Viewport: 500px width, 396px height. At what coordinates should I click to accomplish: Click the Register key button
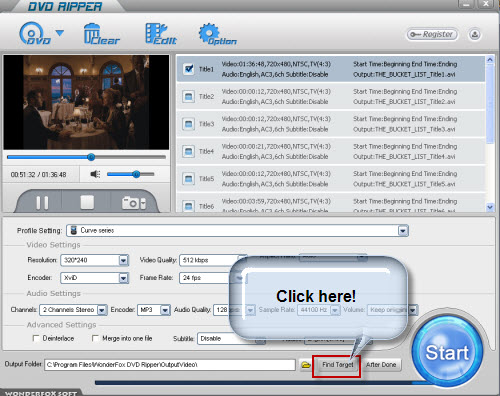click(x=432, y=34)
